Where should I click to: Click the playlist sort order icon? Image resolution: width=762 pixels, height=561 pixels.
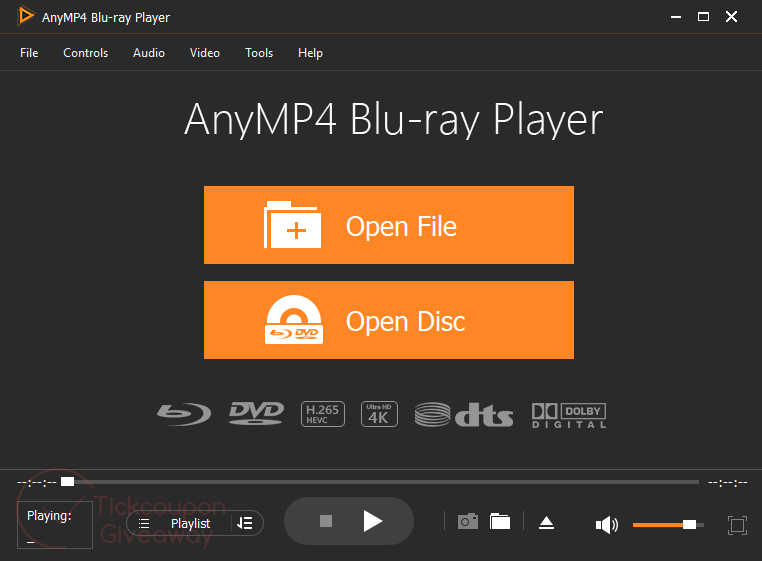pyautogui.click(x=244, y=524)
